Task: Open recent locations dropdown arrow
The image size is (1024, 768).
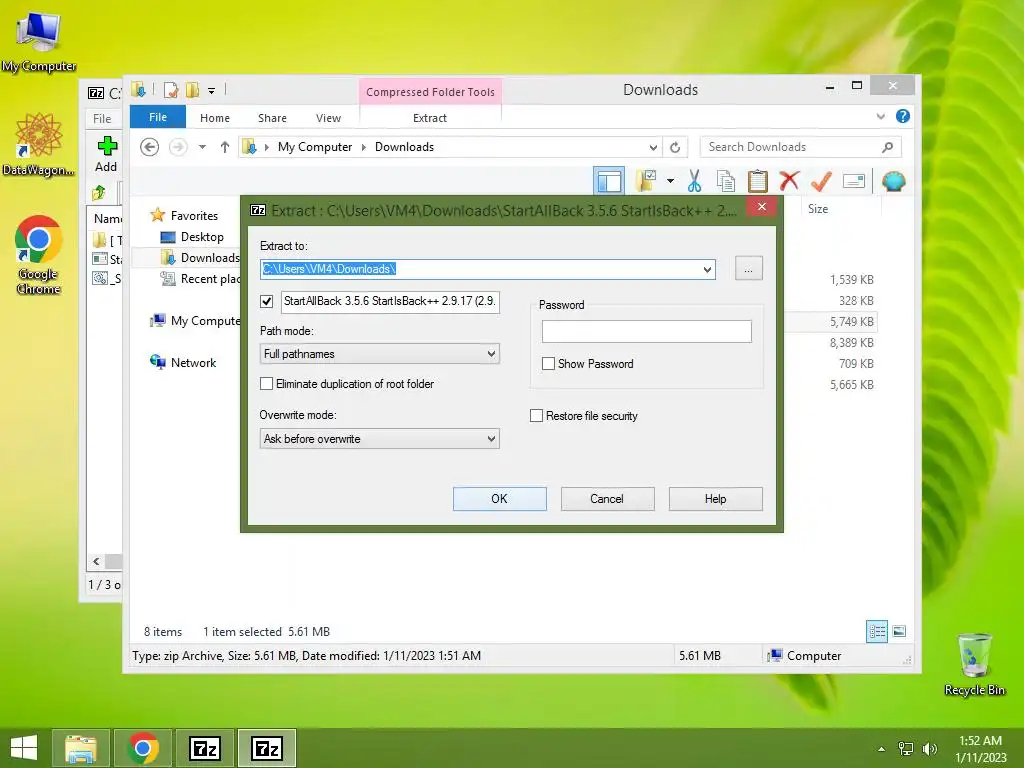Action: click(x=202, y=147)
